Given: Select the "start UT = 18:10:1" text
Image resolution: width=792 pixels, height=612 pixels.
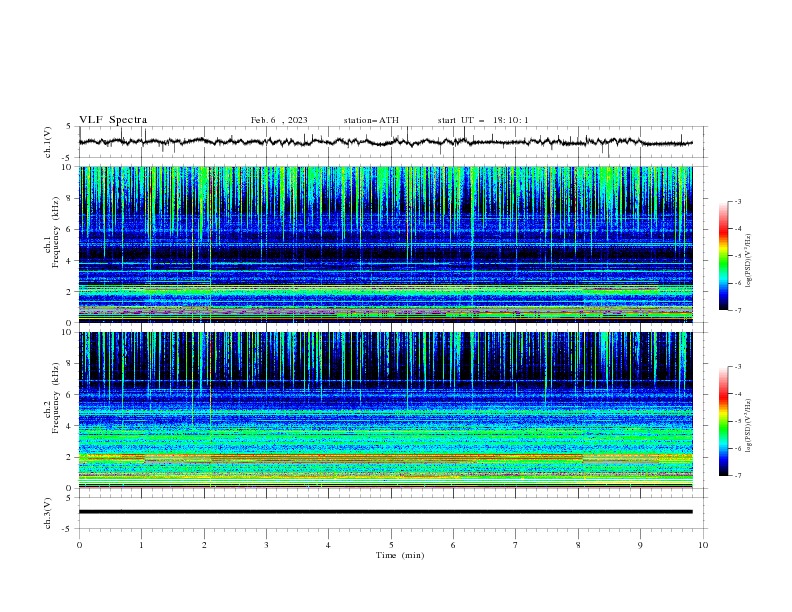Looking at the screenshot, I should [x=483, y=120].
